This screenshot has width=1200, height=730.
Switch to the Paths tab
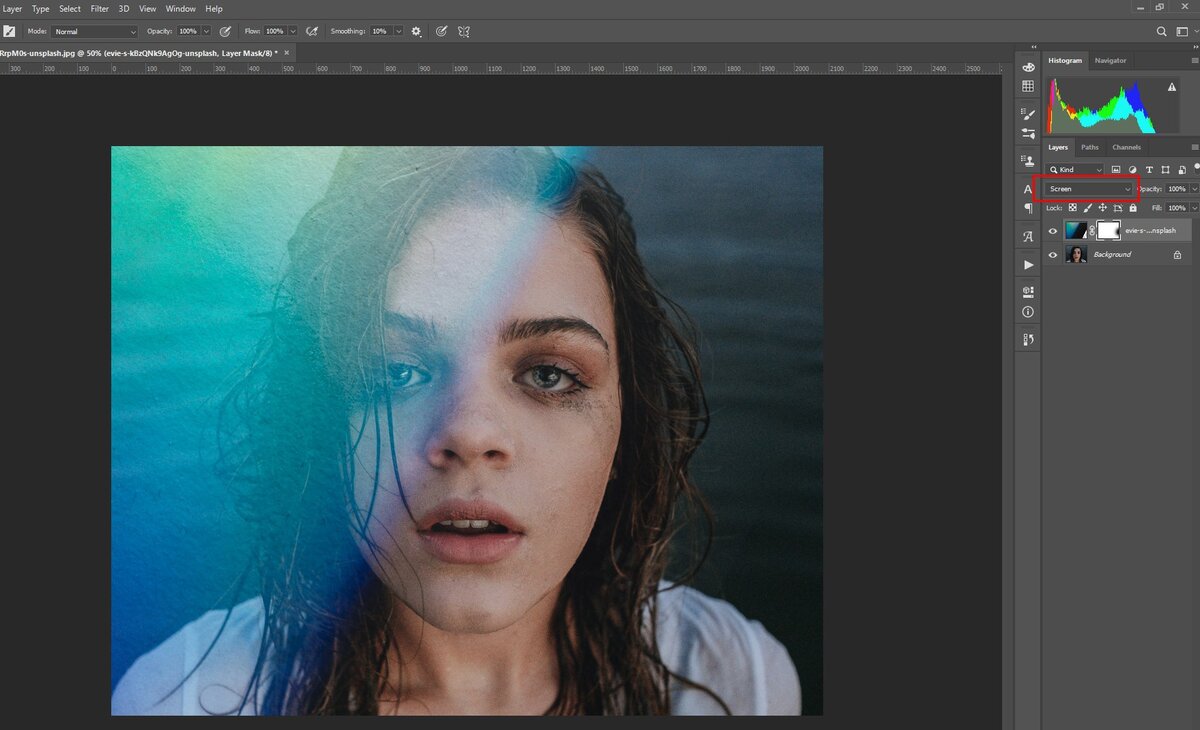pyautogui.click(x=1089, y=147)
